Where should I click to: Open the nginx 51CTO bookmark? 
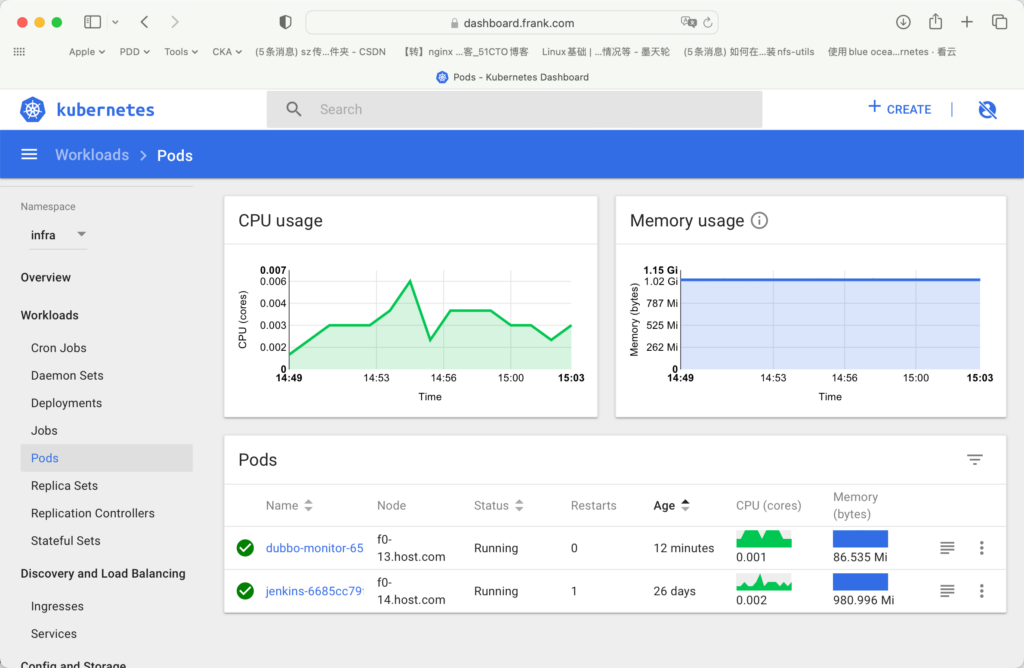click(466, 52)
